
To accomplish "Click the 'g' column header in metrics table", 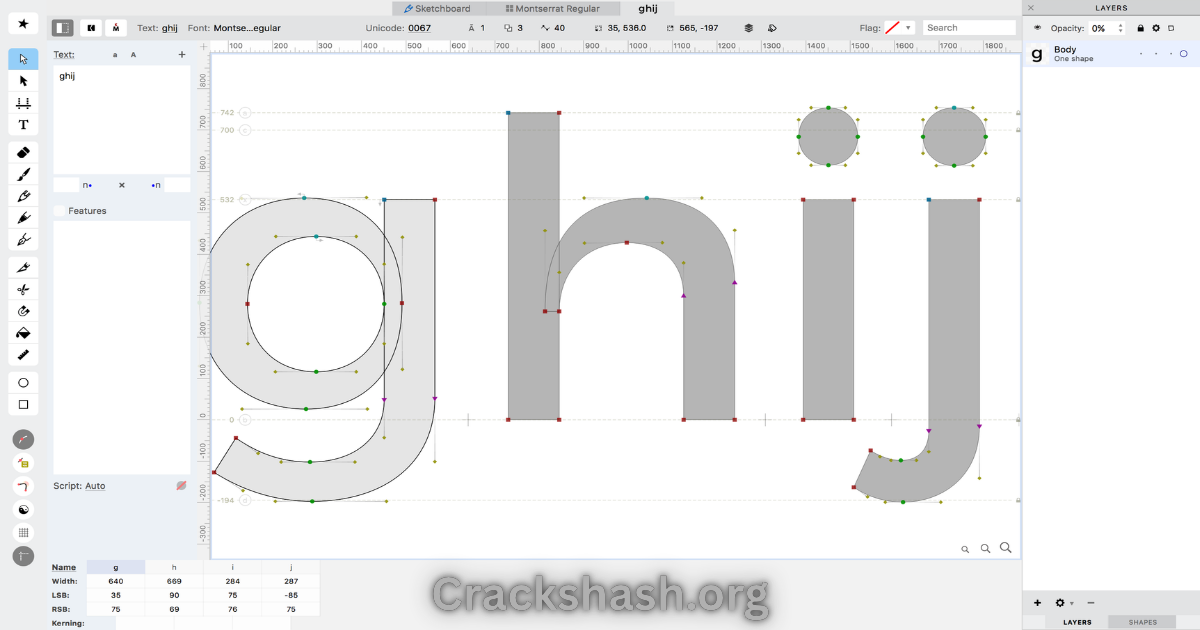I will [116, 567].
